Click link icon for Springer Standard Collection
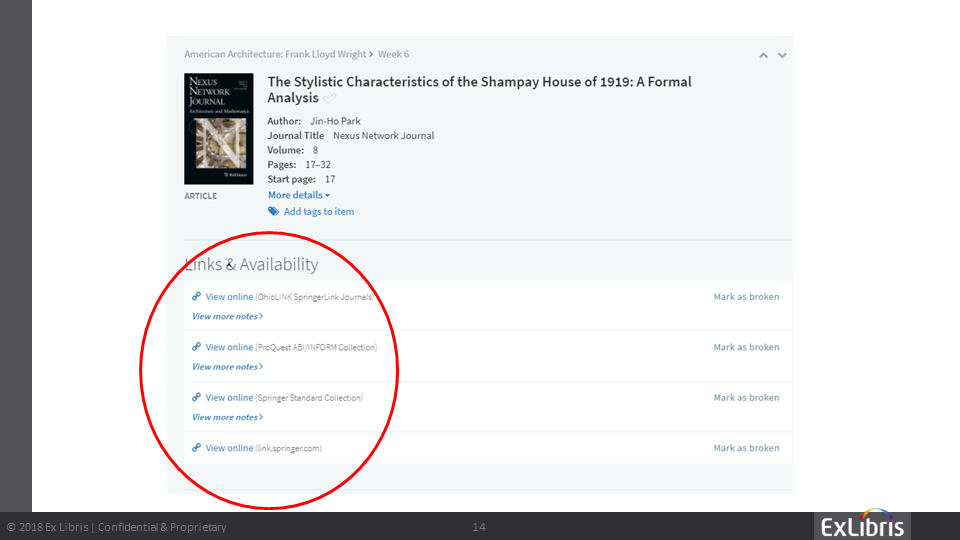Screen dimensions: 960x540 tap(197, 398)
